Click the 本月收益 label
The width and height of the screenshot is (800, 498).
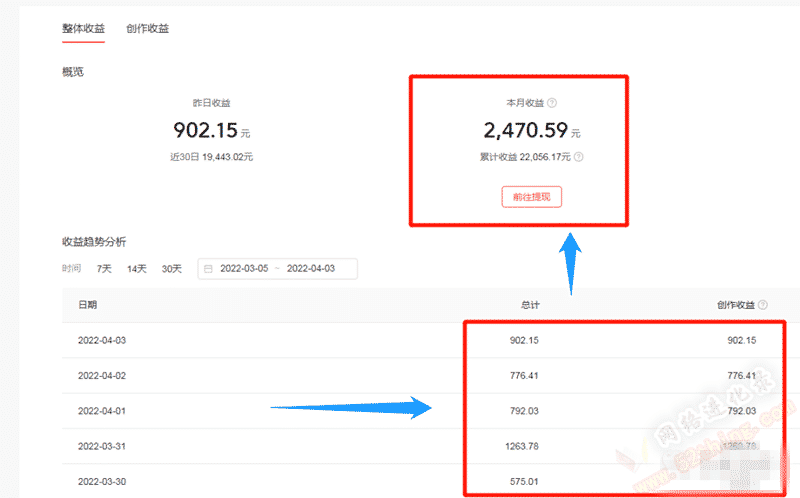coord(525,103)
